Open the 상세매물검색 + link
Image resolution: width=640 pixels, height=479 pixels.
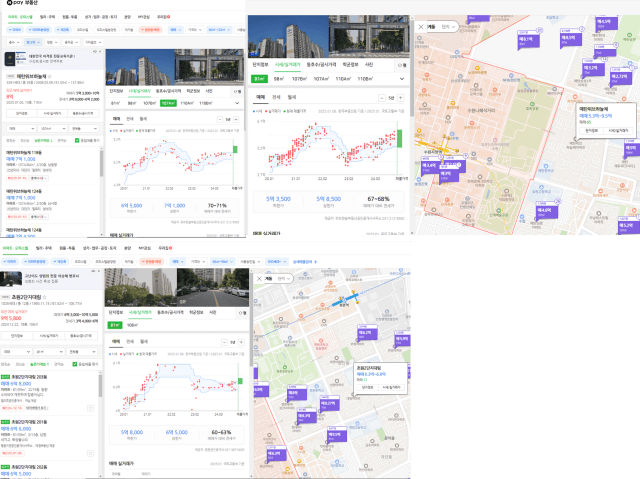point(305,262)
